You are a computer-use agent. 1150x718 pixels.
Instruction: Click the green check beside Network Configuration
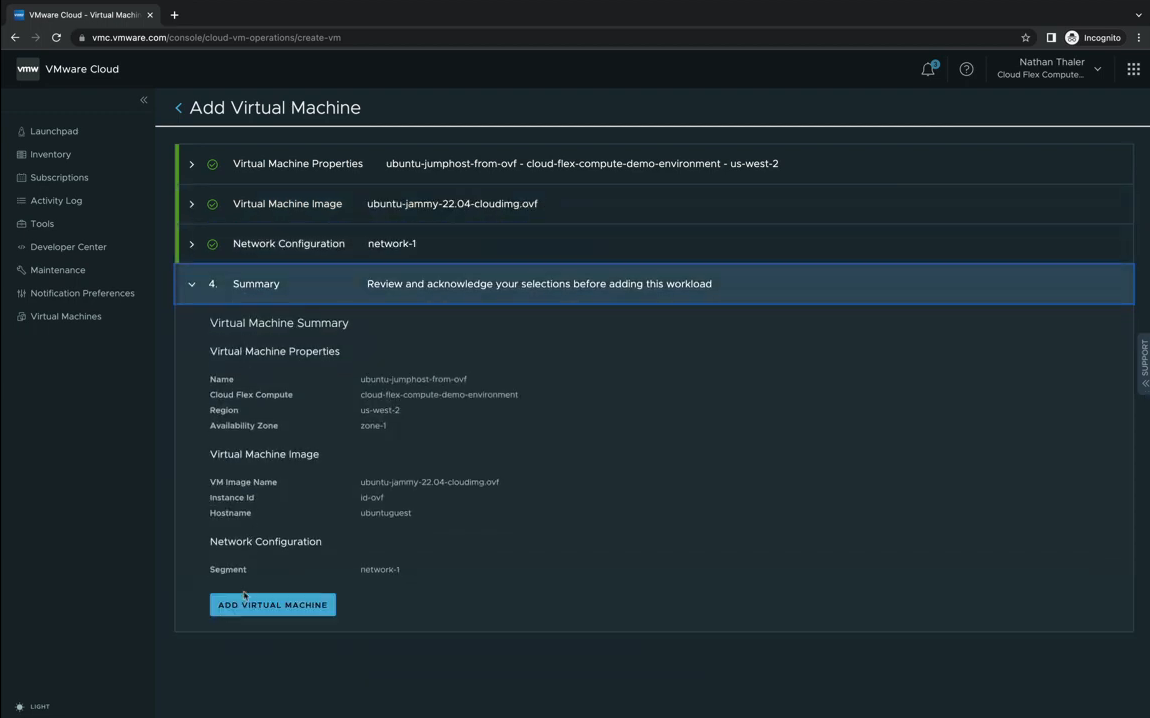[x=213, y=244]
